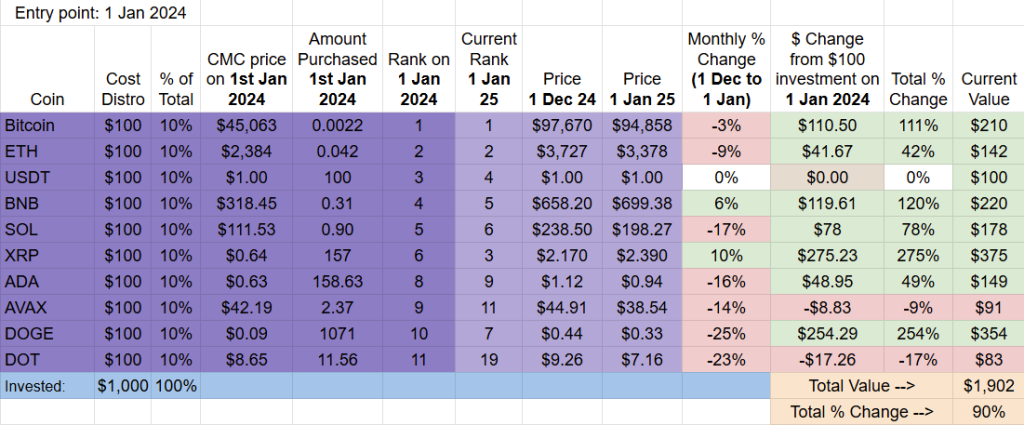The height and width of the screenshot is (425, 1024).
Task: Select the Total Value cell showing $1,902
Action: coord(988,386)
